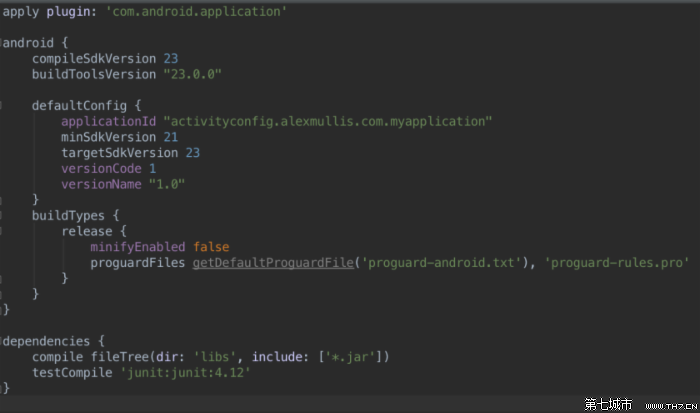Screen dimensions: 700x413
Task: Collapse the release block fold marker
Action: point(1,231)
